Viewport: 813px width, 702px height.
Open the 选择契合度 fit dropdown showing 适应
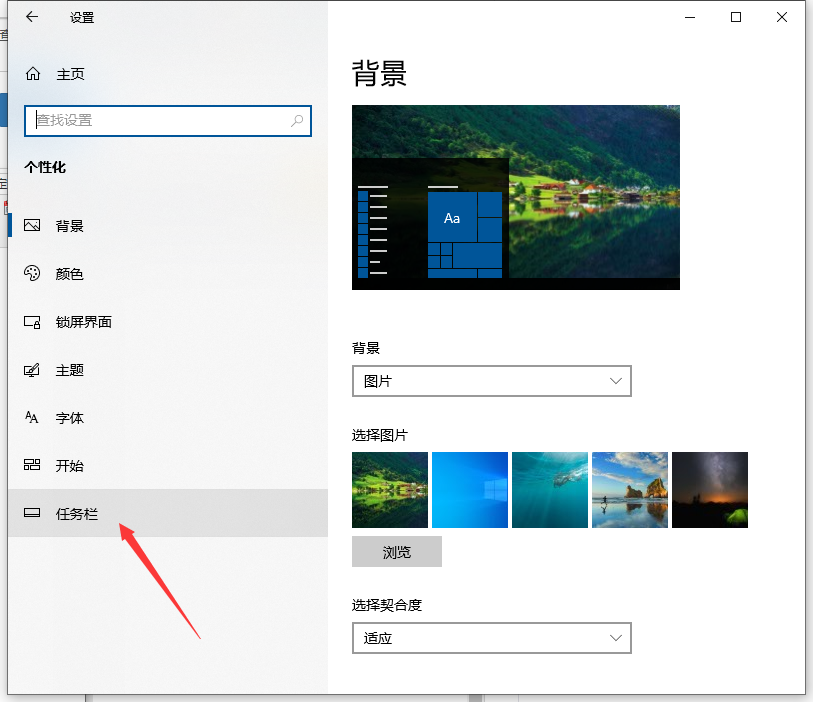click(491, 637)
